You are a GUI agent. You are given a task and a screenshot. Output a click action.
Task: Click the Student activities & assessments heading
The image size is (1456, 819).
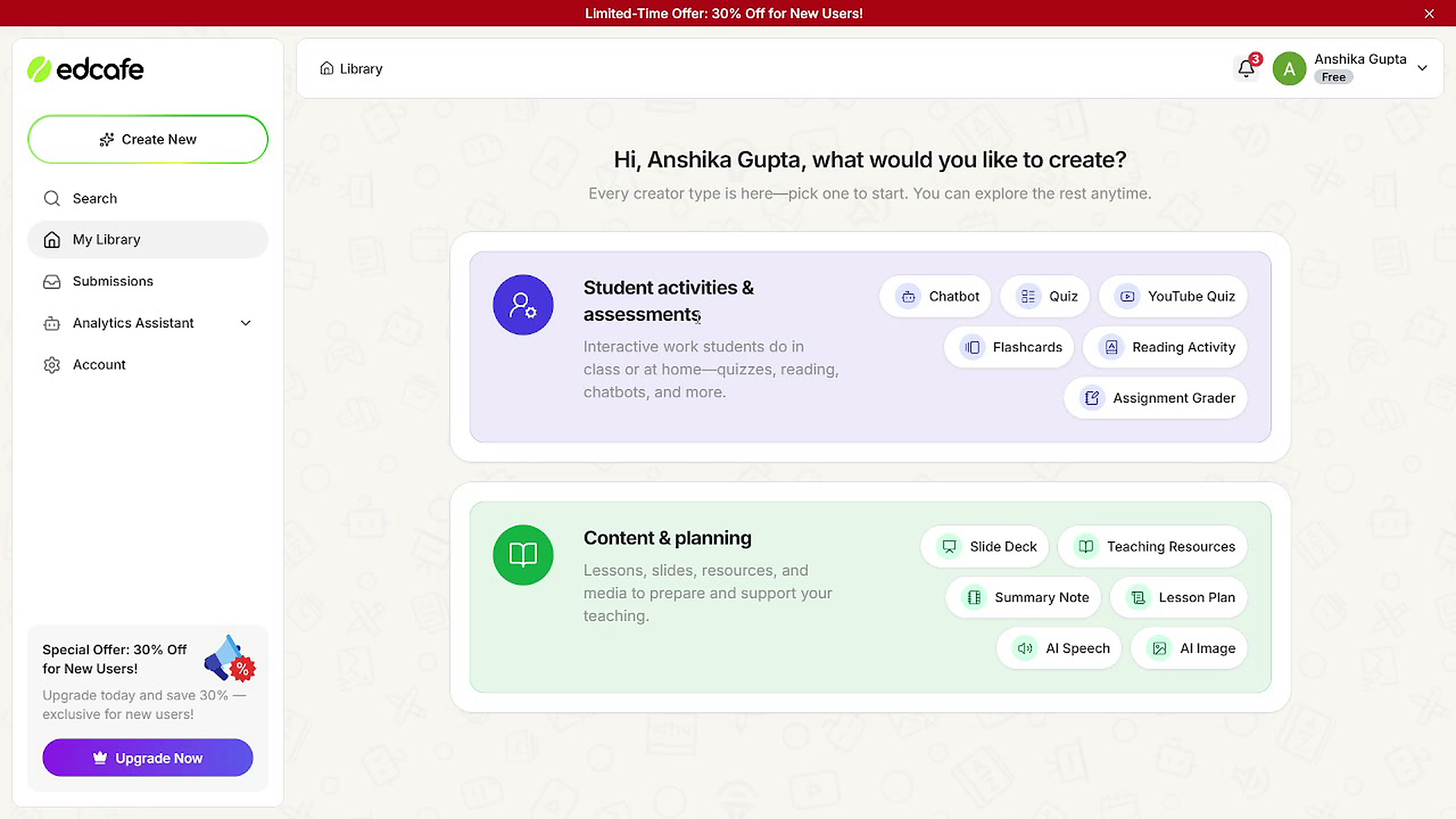click(x=668, y=301)
